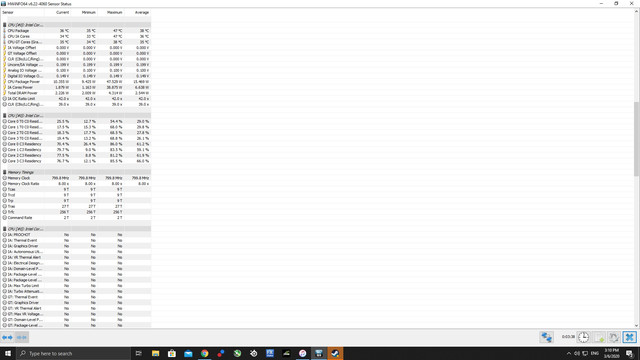This screenshot has height=360, width=640.
Task: Select the CPU GT Cores row
Action: [x=76, y=42]
